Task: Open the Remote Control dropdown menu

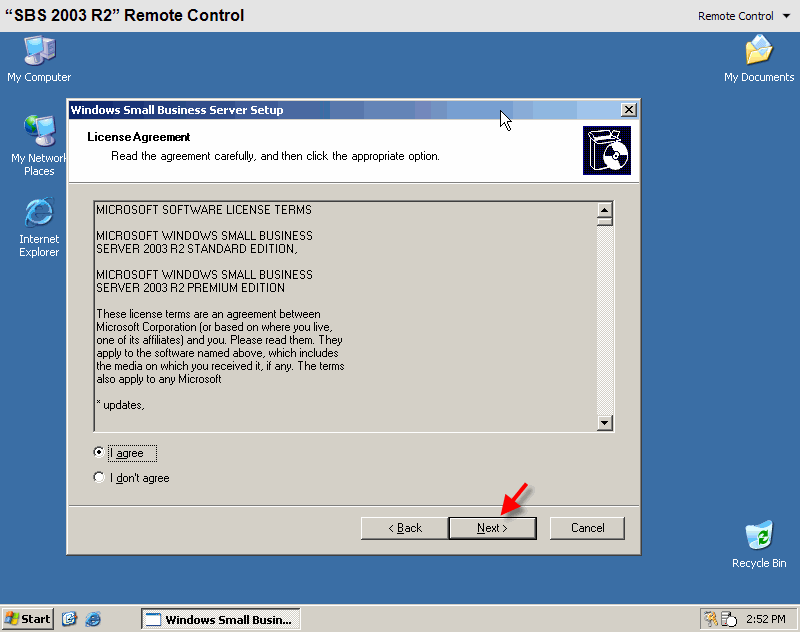Action: click(x=743, y=16)
